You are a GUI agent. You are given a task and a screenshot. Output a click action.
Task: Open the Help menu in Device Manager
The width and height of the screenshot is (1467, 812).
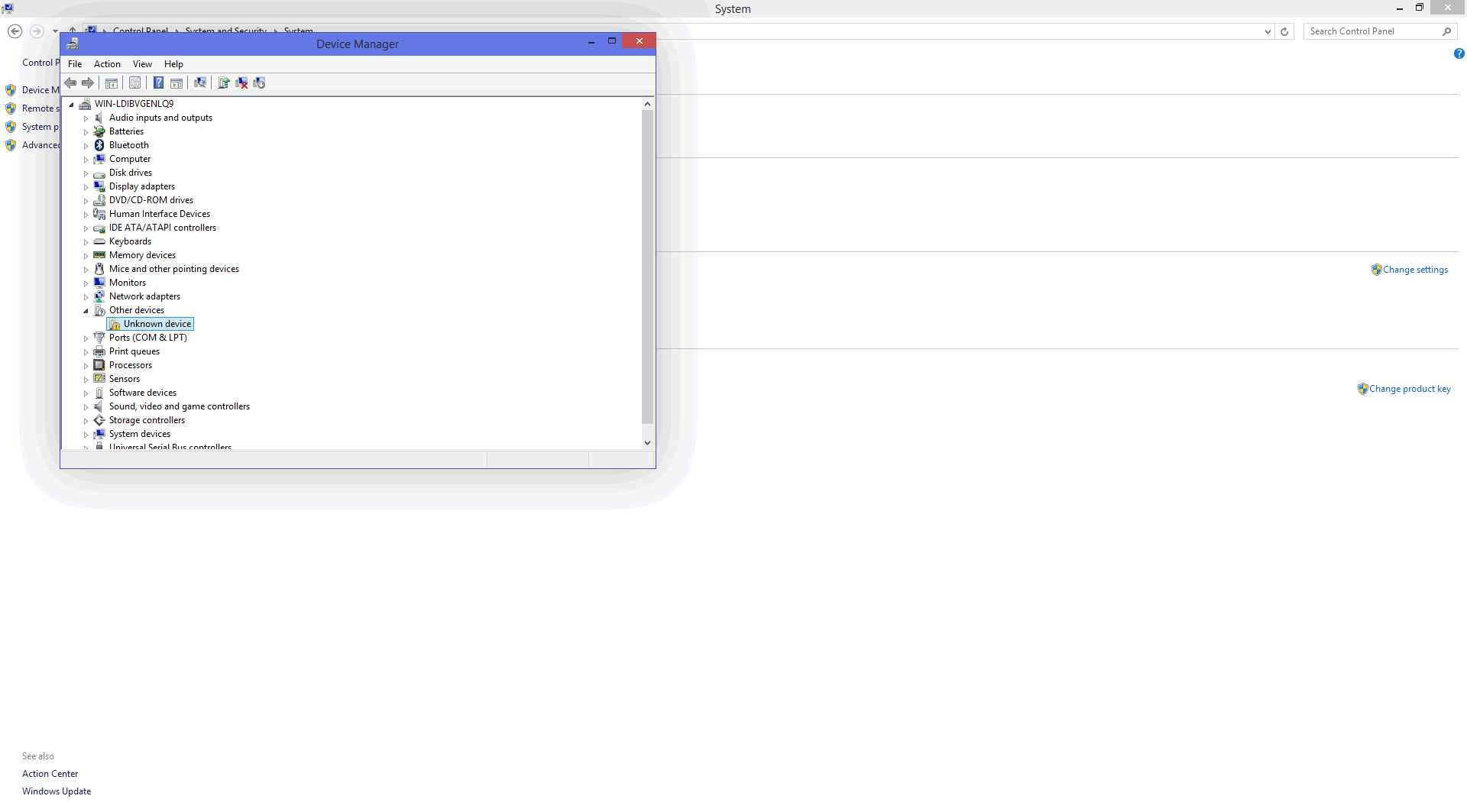pyautogui.click(x=173, y=64)
